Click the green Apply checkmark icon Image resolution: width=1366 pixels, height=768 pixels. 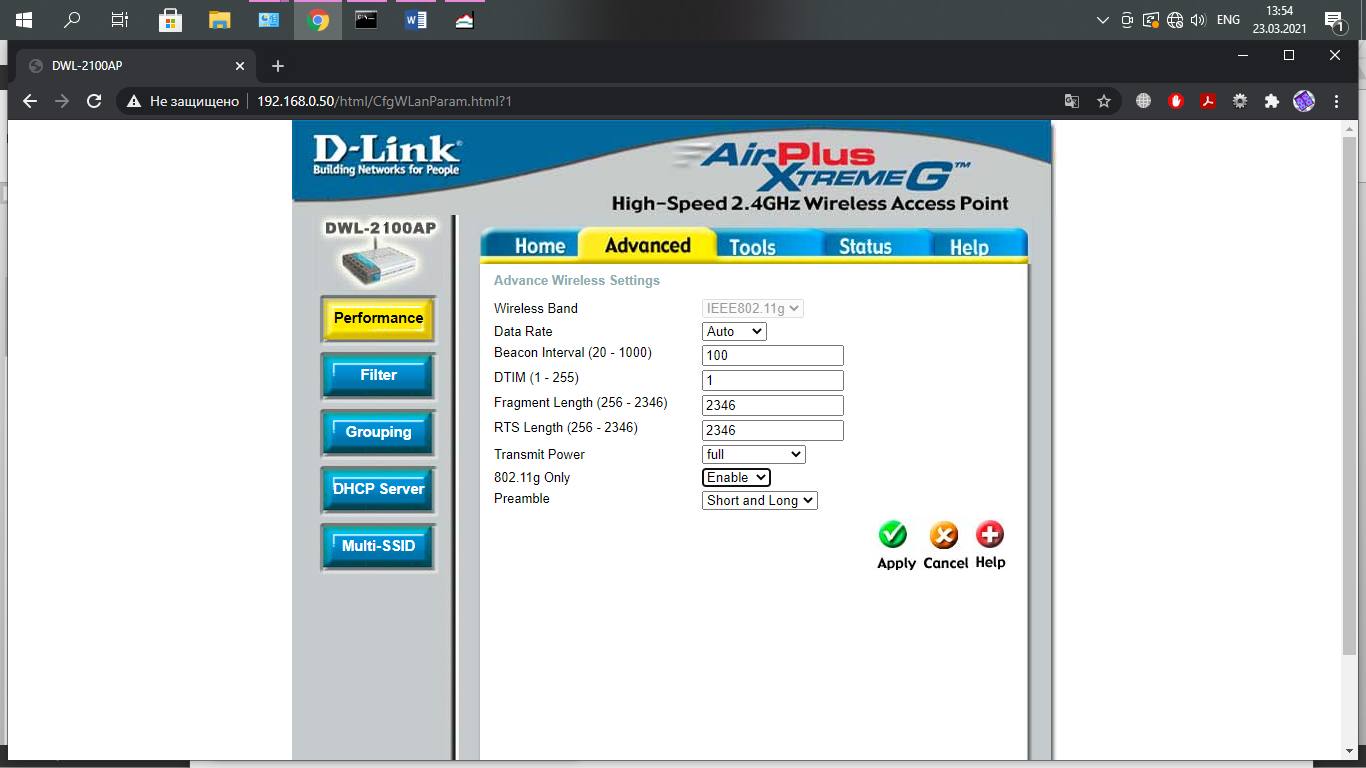click(893, 535)
